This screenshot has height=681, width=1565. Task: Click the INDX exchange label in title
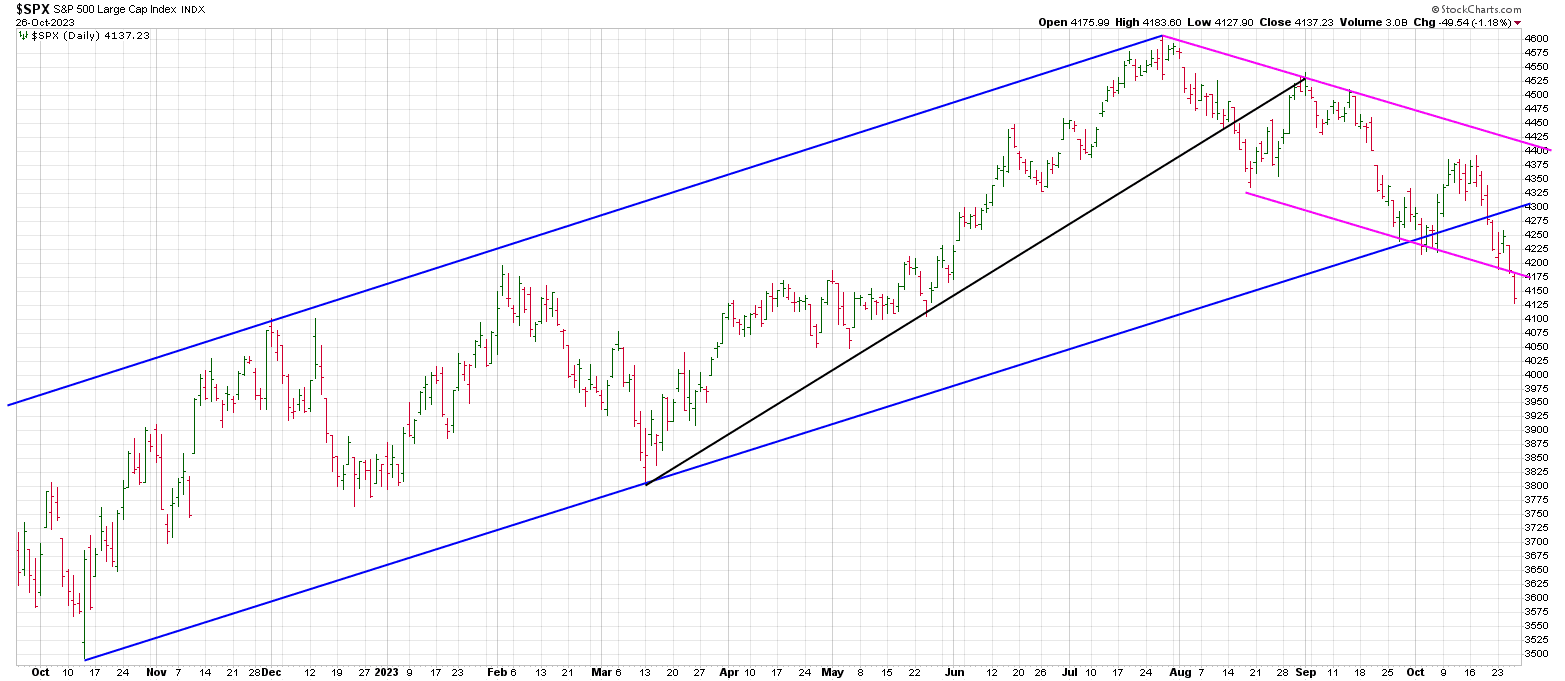click(x=194, y=10)
